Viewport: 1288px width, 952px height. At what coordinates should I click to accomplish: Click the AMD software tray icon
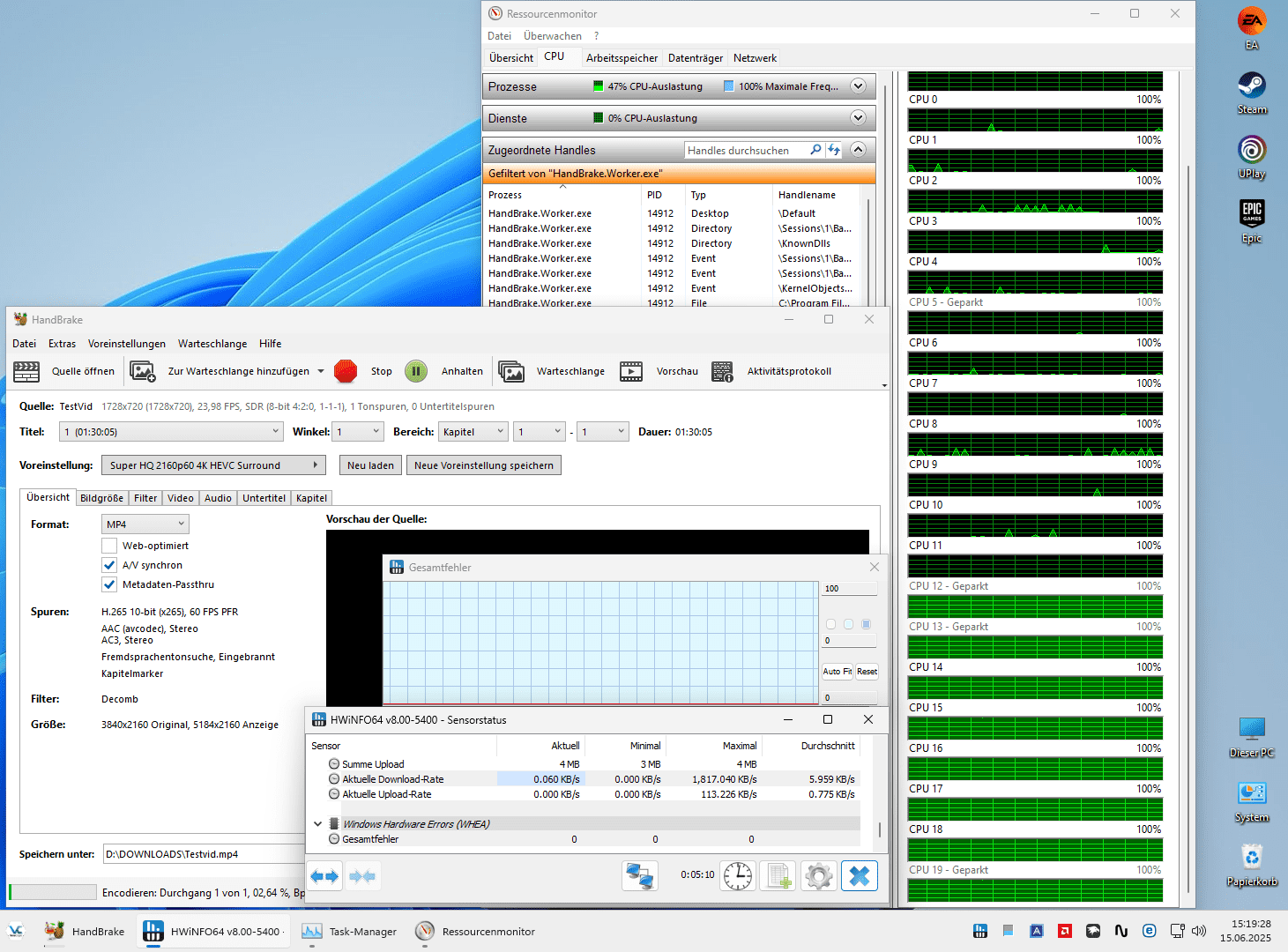pyautogui.click(x=1065, y=931)
